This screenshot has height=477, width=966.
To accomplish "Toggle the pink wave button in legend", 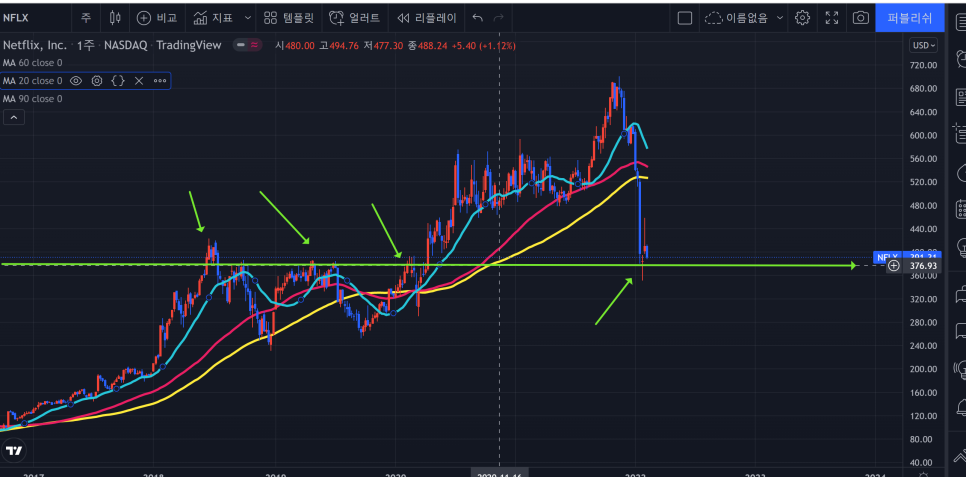I will (x=254, y=45).
